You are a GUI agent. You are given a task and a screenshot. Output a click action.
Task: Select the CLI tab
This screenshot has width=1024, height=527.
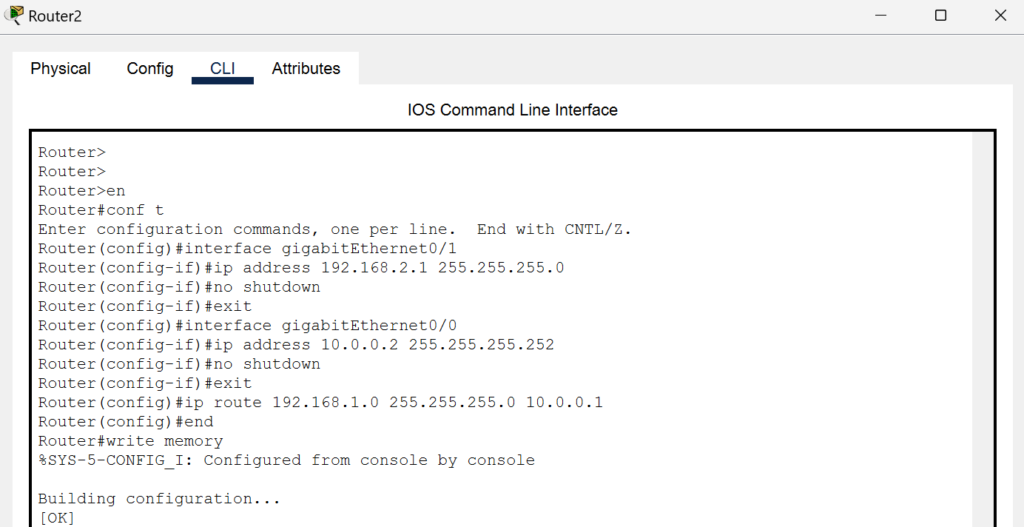[222, 69]
